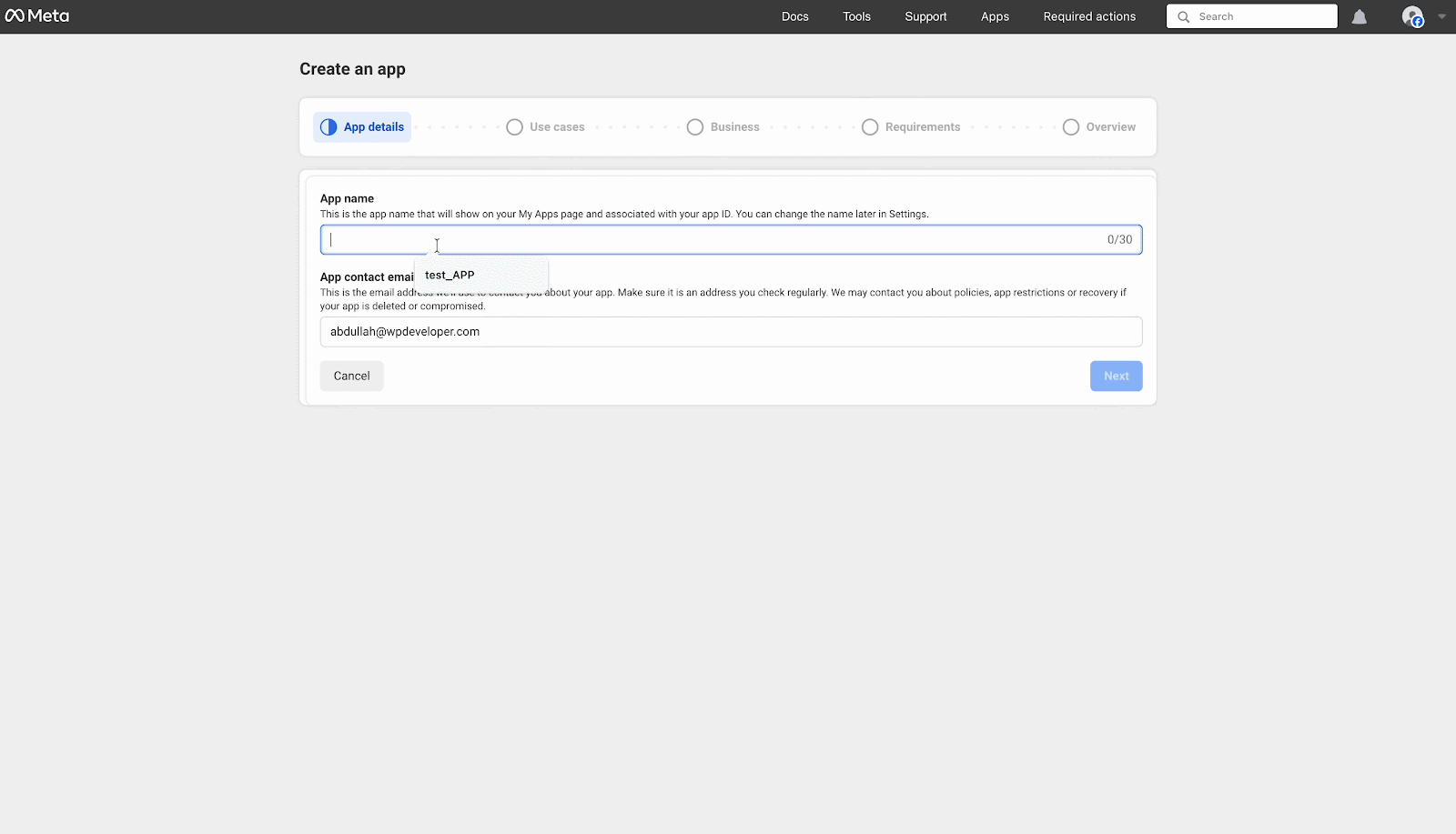
Task: Open the notifications bell
Action: pos(1360,16)
